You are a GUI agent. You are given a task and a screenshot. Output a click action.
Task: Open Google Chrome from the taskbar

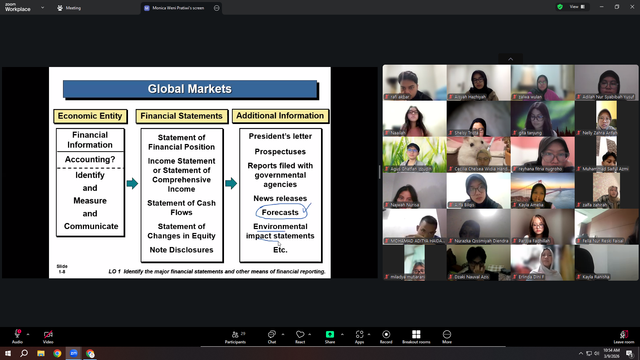click(x=57, y=353)
